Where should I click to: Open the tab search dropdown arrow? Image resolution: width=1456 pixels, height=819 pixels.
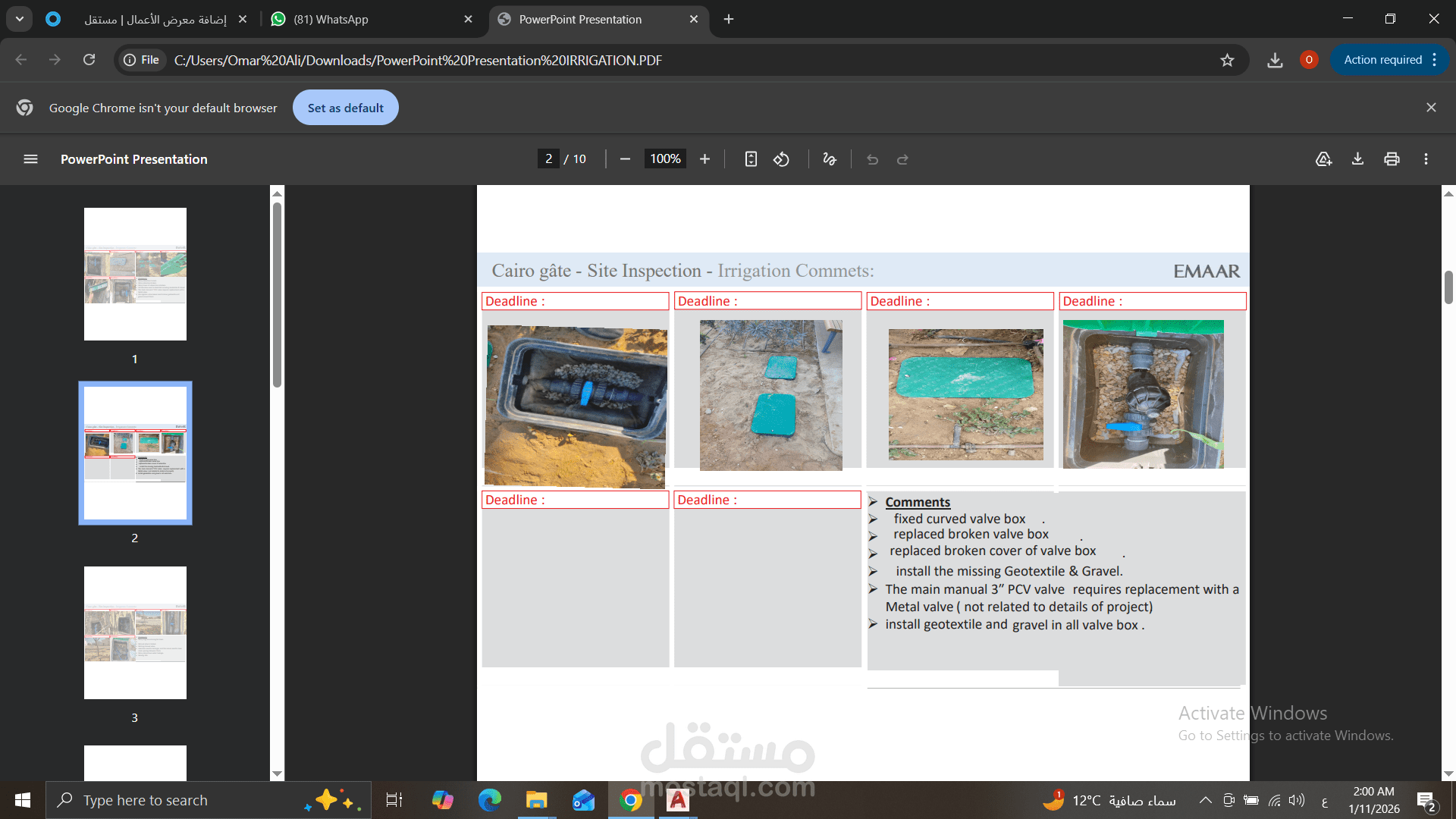(x=20, y=19)
